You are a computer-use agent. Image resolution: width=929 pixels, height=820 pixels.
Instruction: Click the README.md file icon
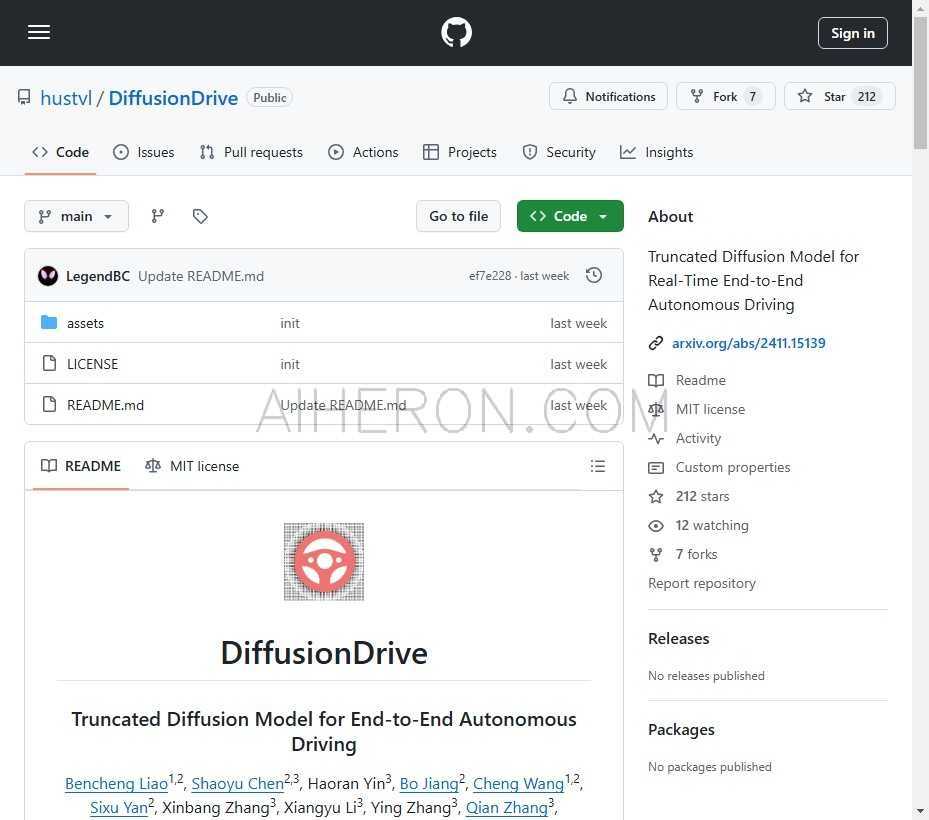49,404
